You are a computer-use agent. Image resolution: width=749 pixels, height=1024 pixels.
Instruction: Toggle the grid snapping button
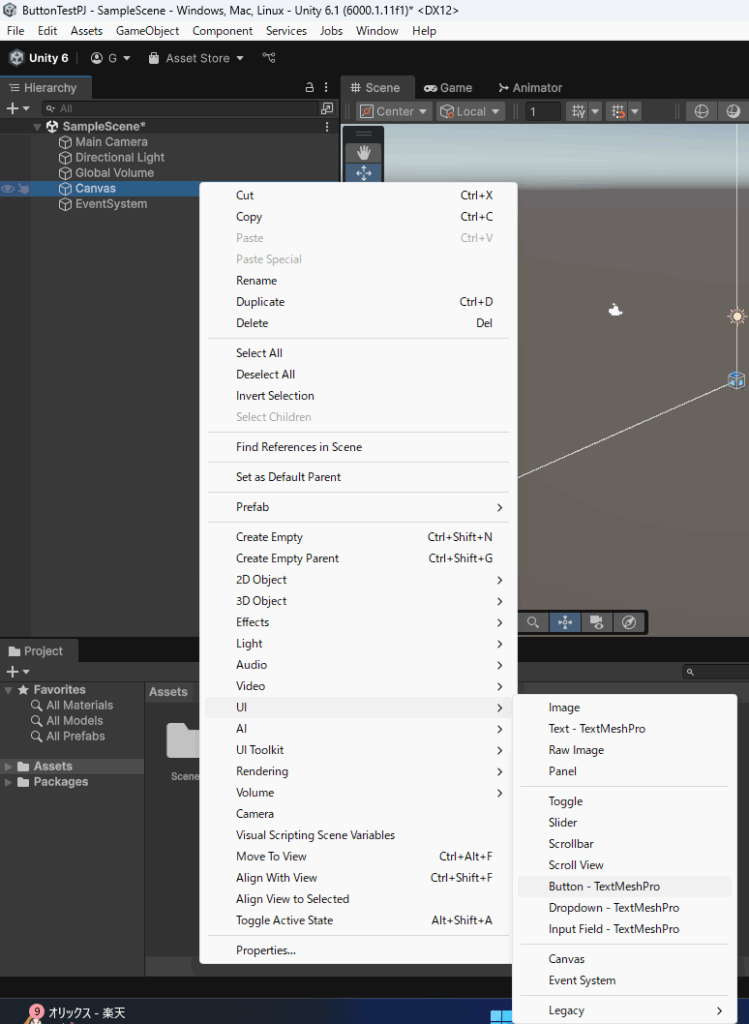click(x=579, y=111)
